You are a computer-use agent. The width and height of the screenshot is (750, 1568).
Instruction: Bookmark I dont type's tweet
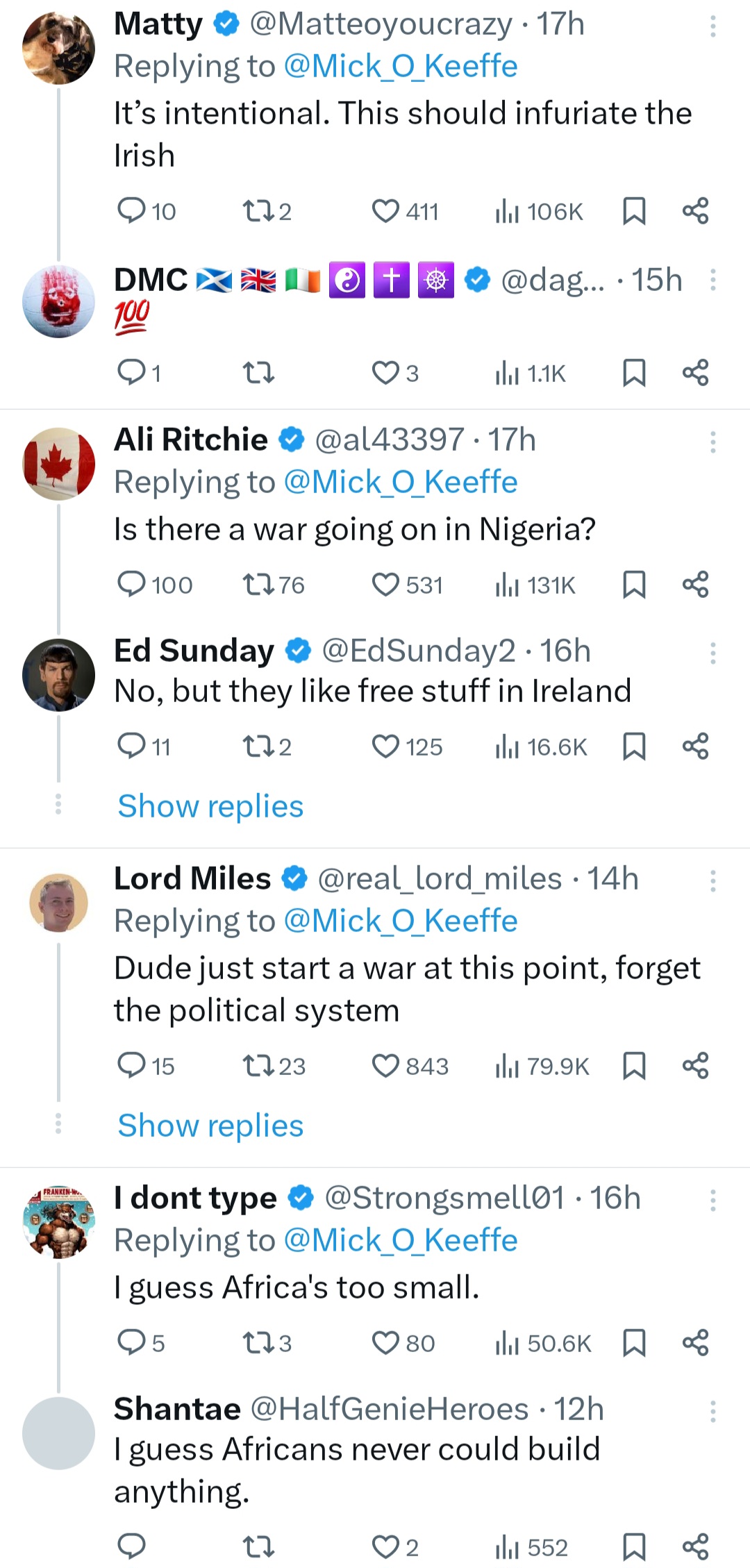pos(634,1343)
